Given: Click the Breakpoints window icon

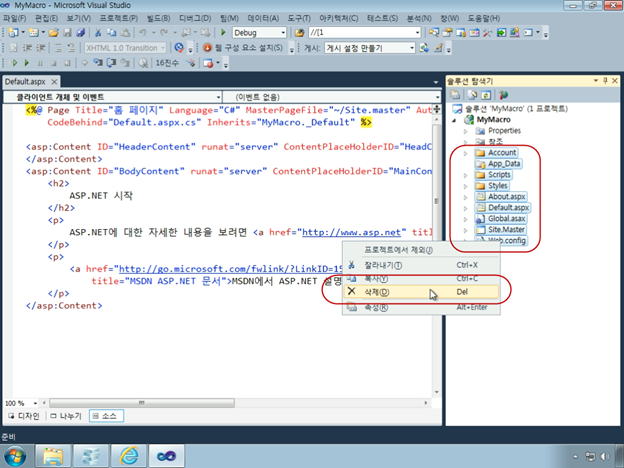Looking at the screenshot, I should tap(208, 63).
